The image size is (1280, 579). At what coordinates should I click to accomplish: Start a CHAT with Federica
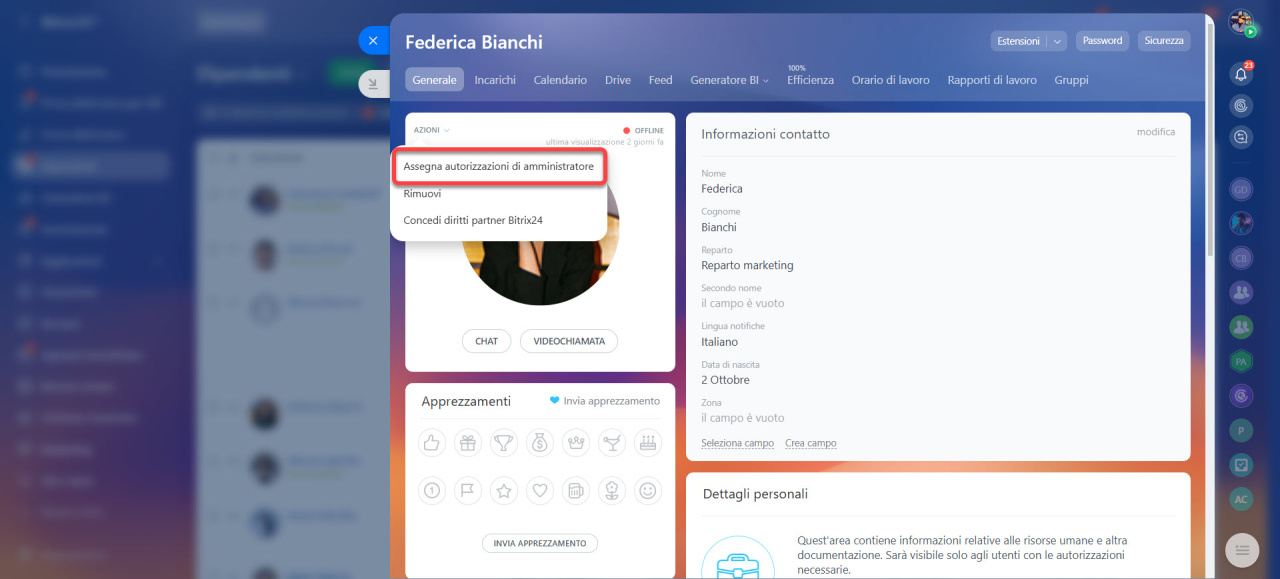coord(487,341)
